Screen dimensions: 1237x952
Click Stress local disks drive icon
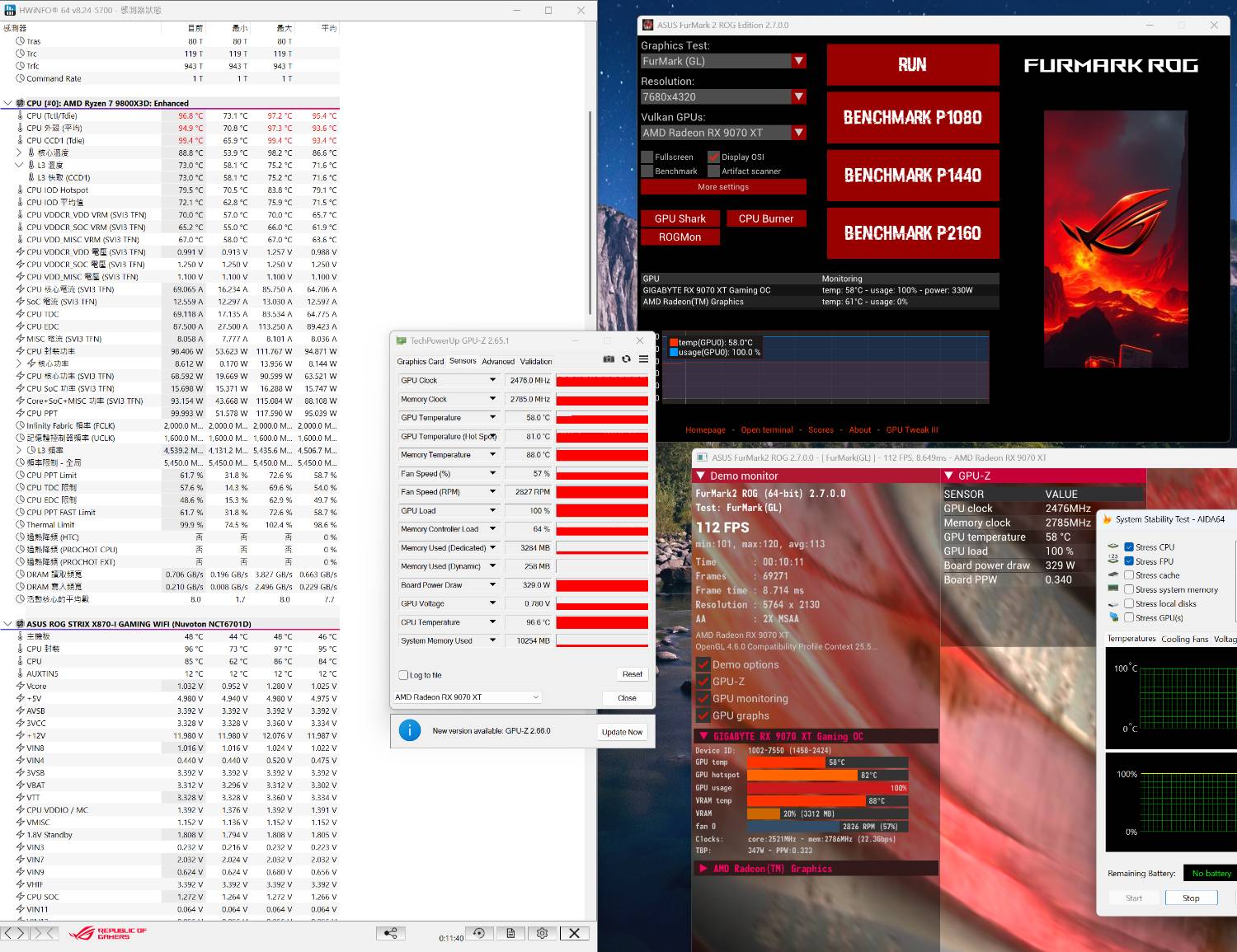(1113, 603)
